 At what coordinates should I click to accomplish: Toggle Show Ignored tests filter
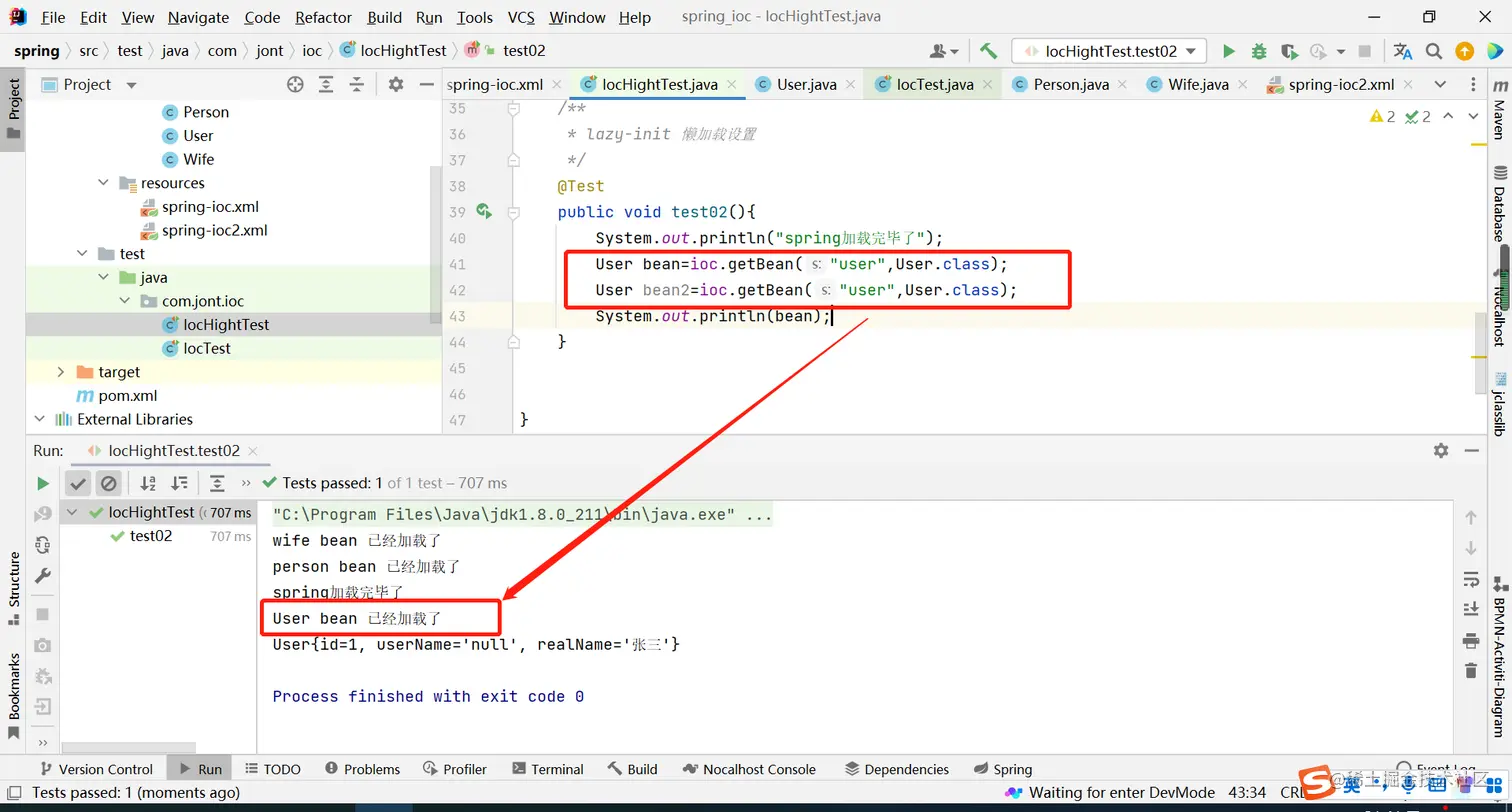coord(108,484)
